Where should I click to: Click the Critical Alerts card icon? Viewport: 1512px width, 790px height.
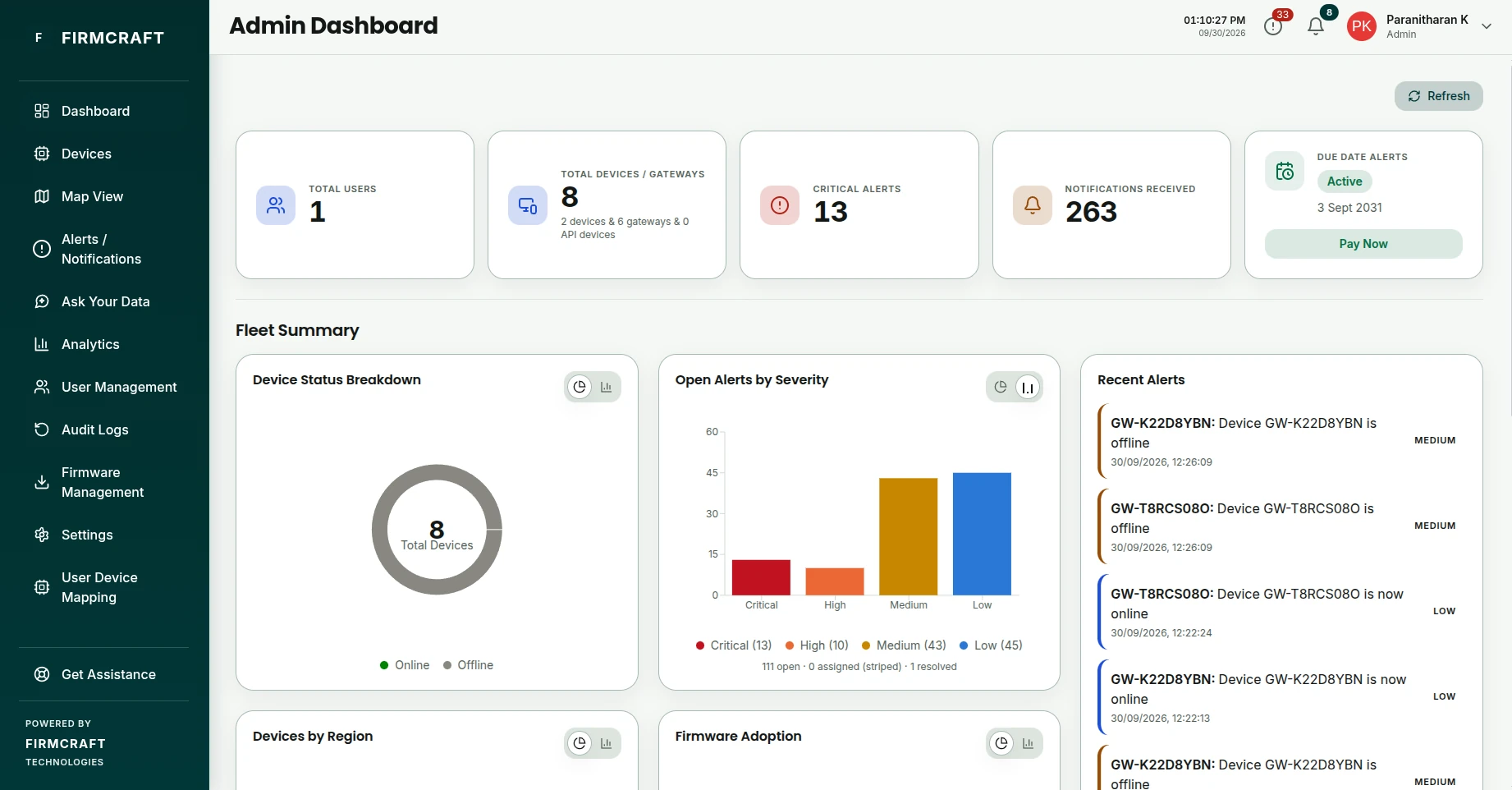pos(780,205)
